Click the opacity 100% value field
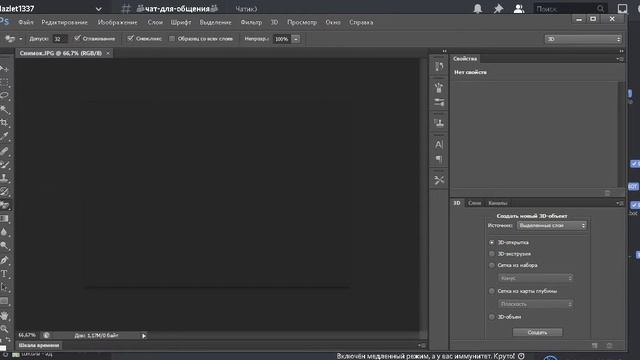The image size is (640, 360). 282,39
